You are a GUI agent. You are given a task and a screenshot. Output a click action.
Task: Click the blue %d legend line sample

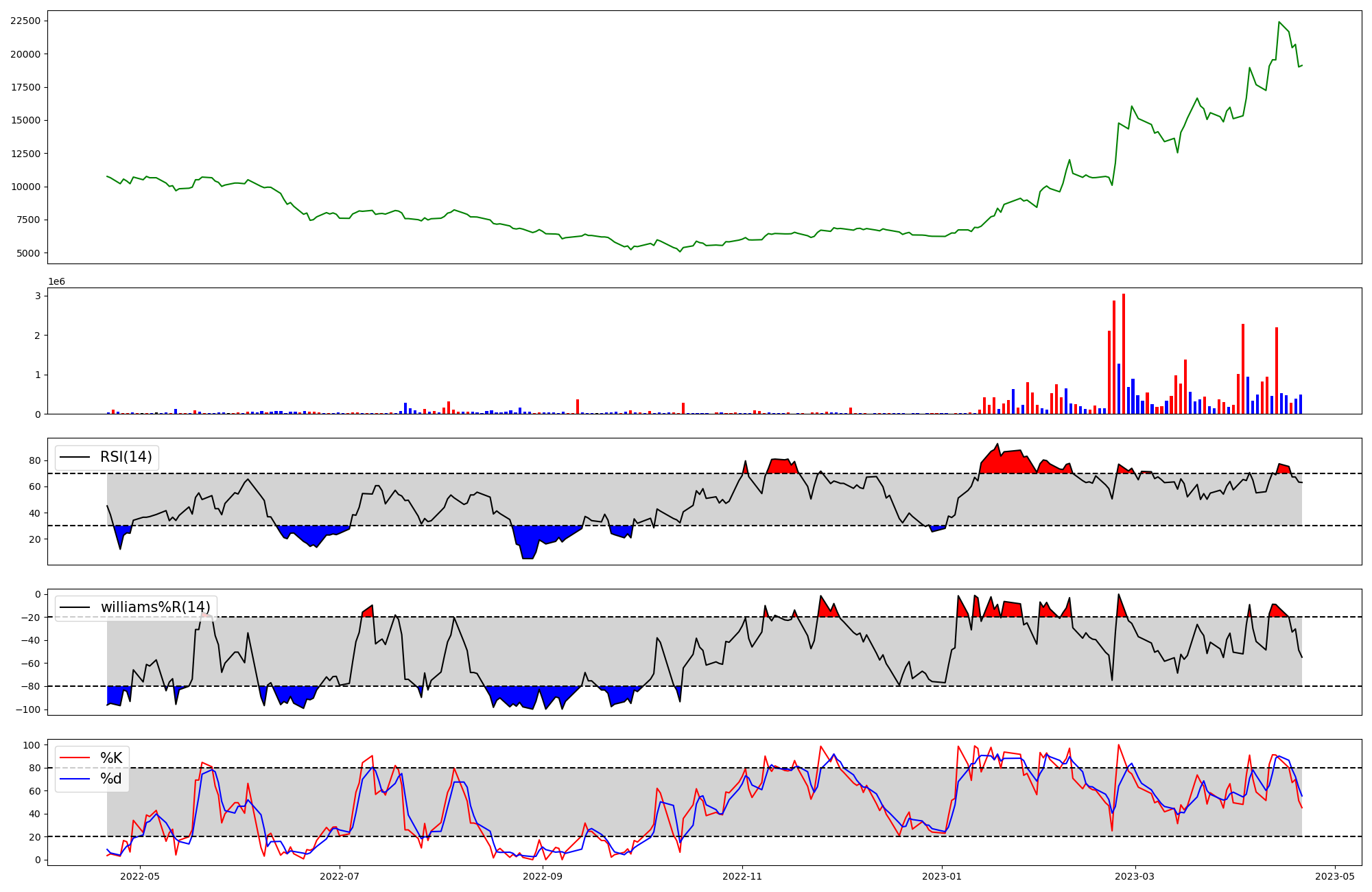(x=75, y=779)
